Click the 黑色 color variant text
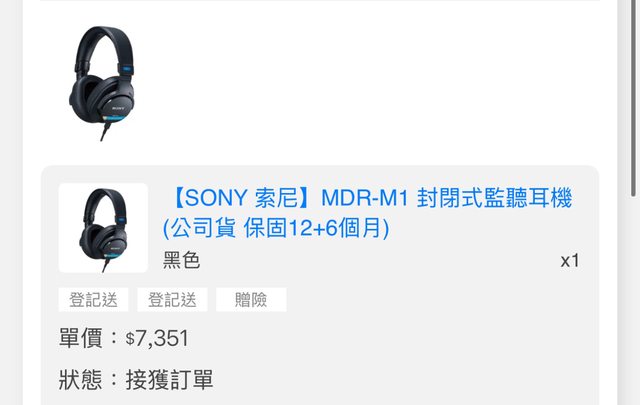Screen dimensions: 640x405 (182, 260)
